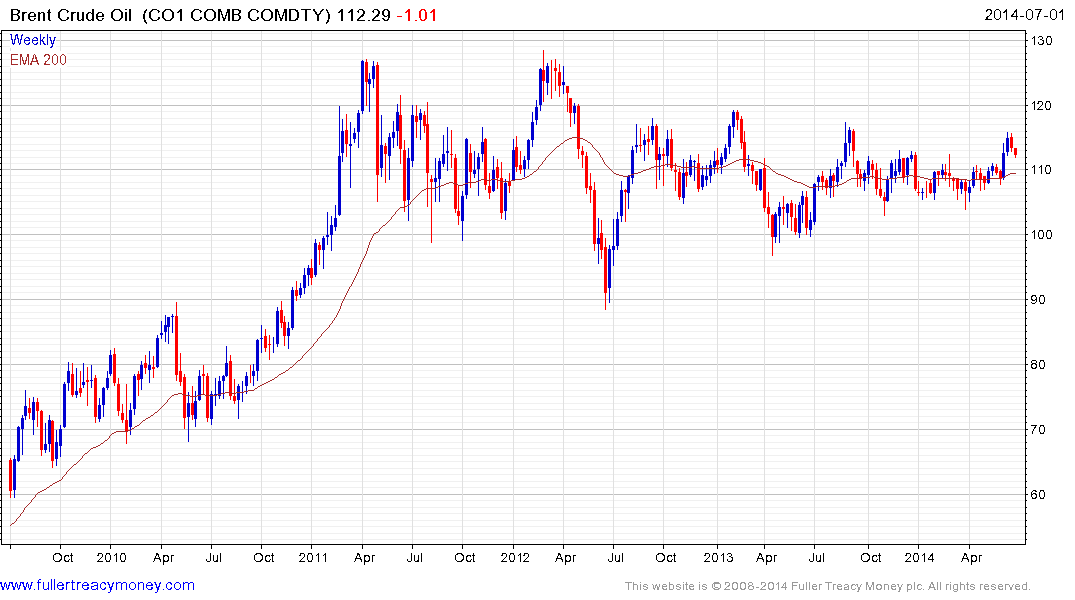Click the last price value 112.29
The image size is (1075, 600).
point(363,15)
